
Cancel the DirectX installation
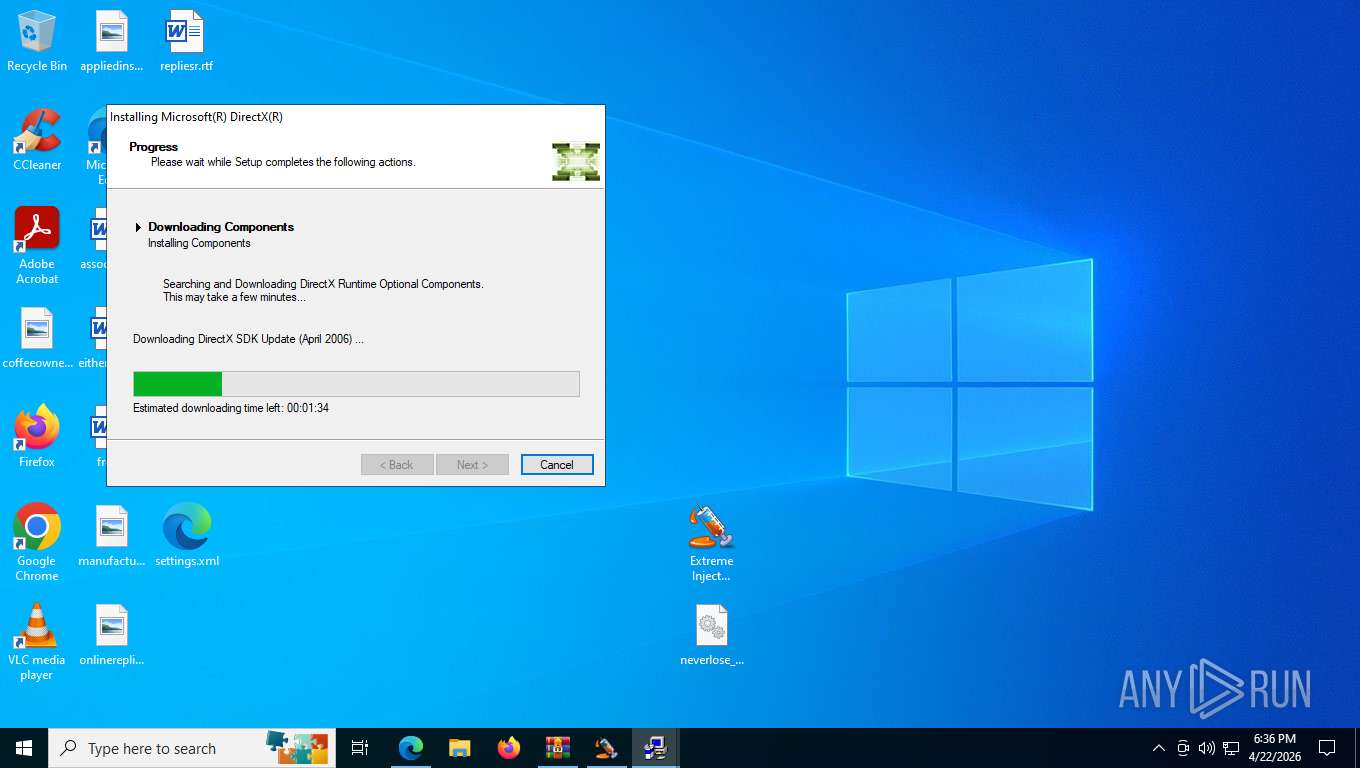(x=557, y=465)
